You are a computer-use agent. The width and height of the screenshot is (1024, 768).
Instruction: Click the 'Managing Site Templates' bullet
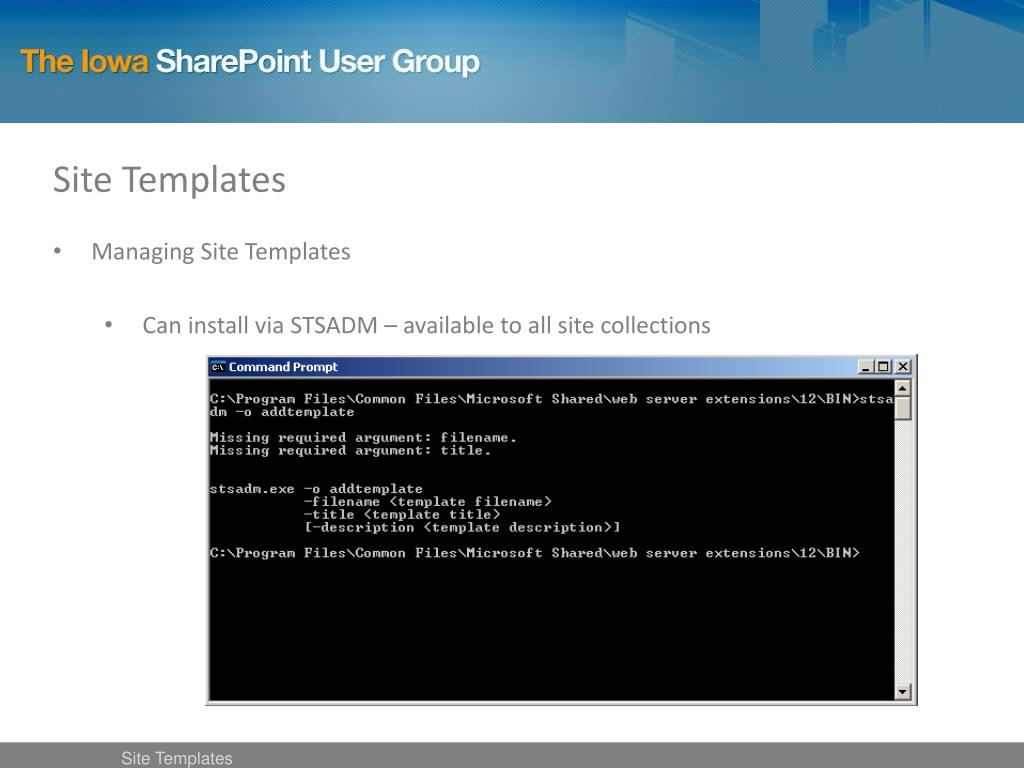click(221, 252)
